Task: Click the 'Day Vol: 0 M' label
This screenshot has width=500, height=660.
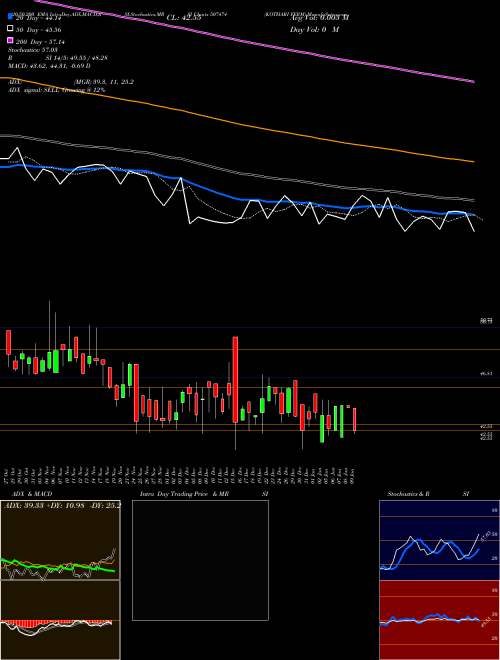Action: [x=314, y=29]
